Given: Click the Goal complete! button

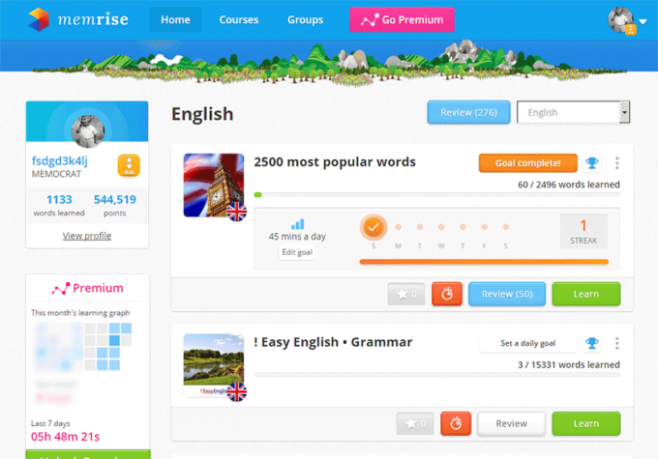Looking at the screenshot, I should pos(528,163).
